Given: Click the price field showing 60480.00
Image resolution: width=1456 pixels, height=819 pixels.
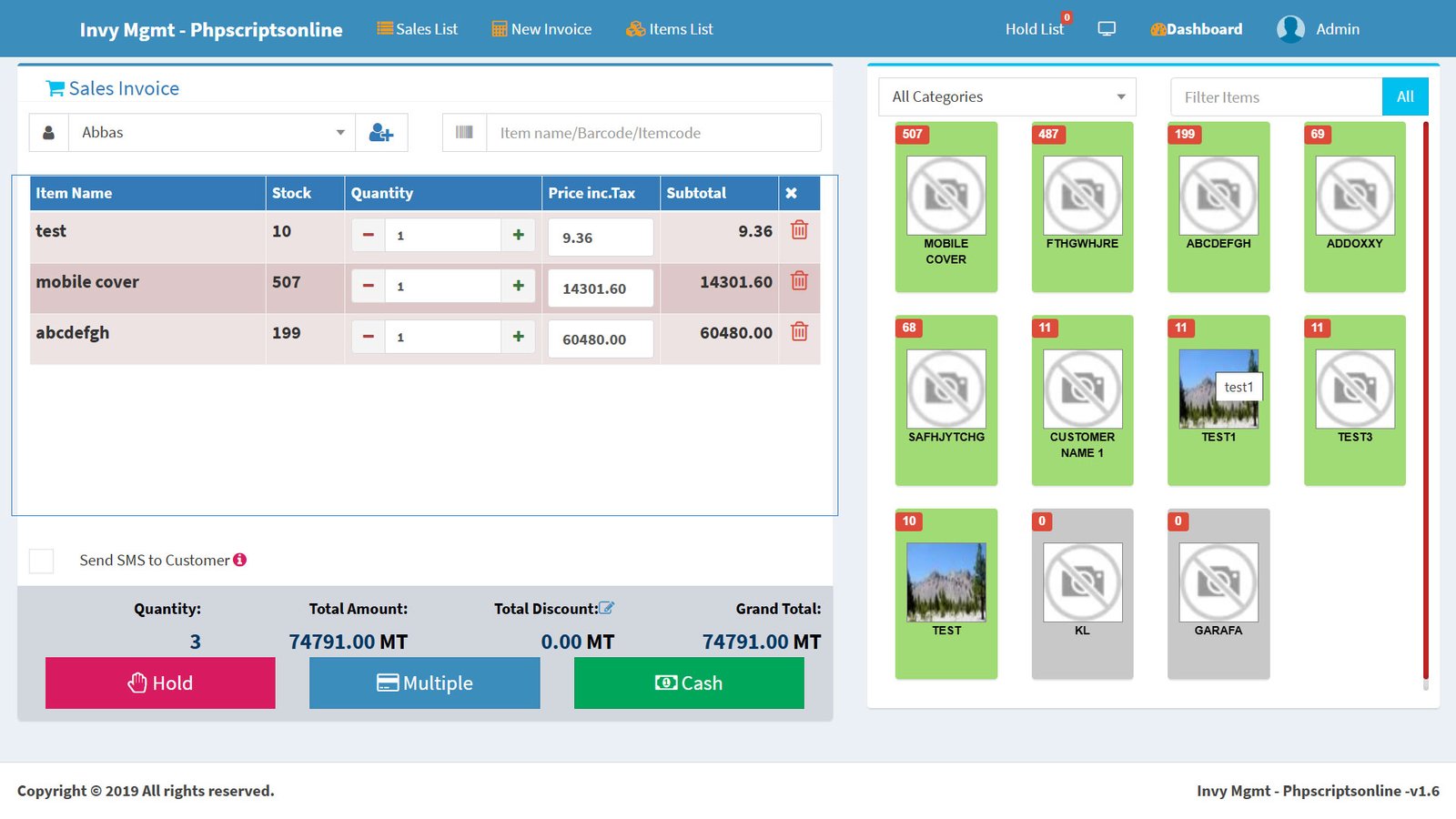Looking at the screenshot, I should tap(601, 339).
